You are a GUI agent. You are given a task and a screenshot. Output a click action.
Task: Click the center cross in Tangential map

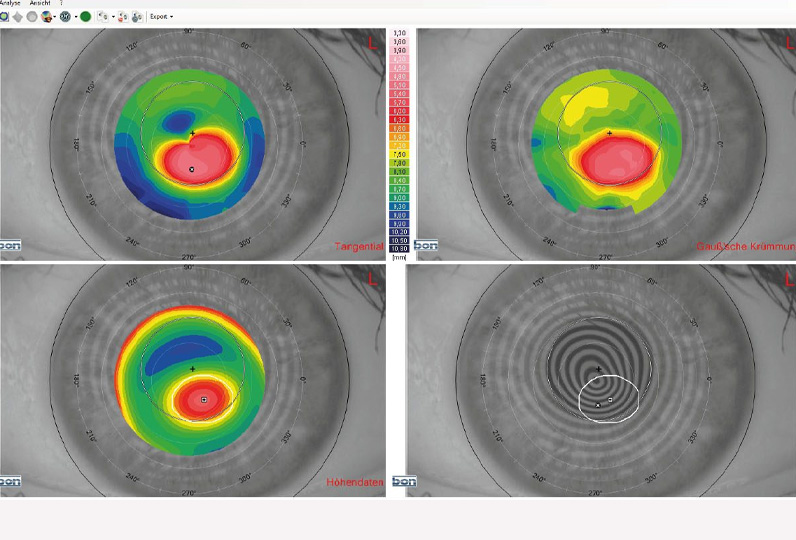click(x=192, y=133)
